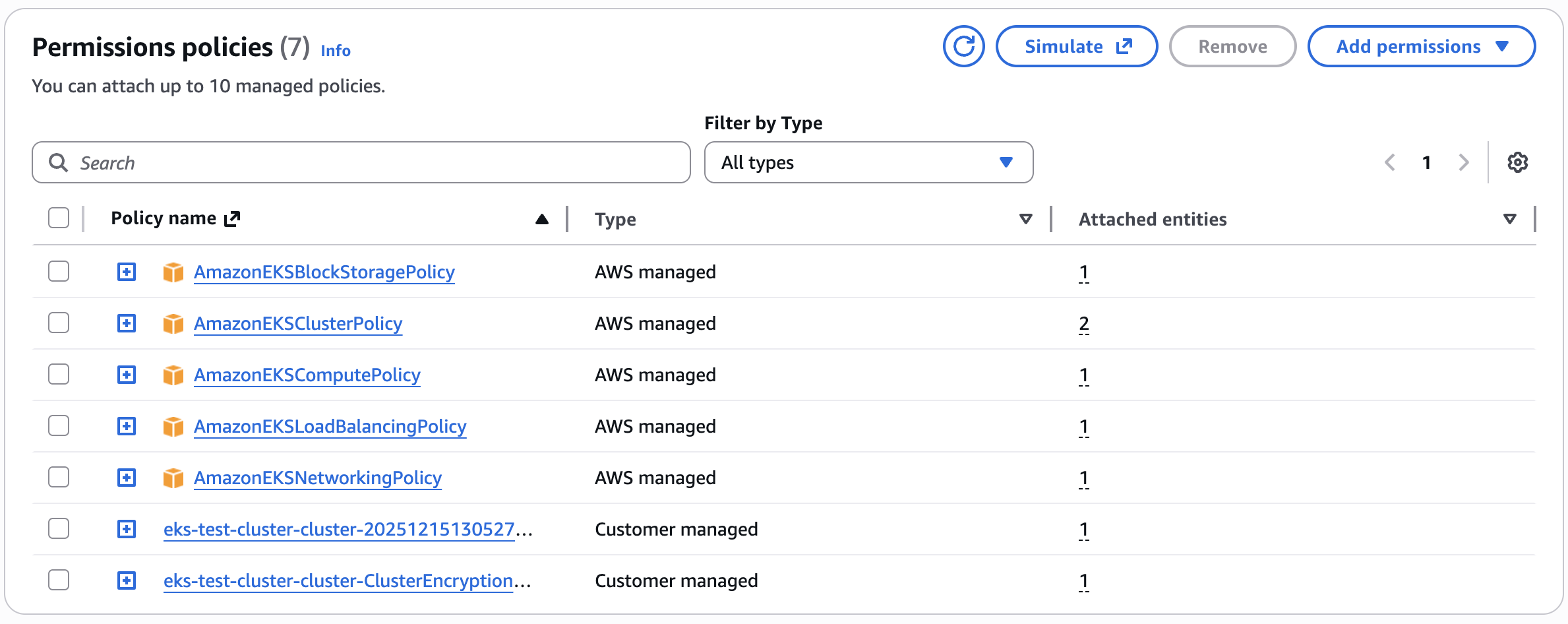
Task: Select the checkbox for eks-test-cluster-cluster-ClusterEncryption policy
Action: click(59, 580)
